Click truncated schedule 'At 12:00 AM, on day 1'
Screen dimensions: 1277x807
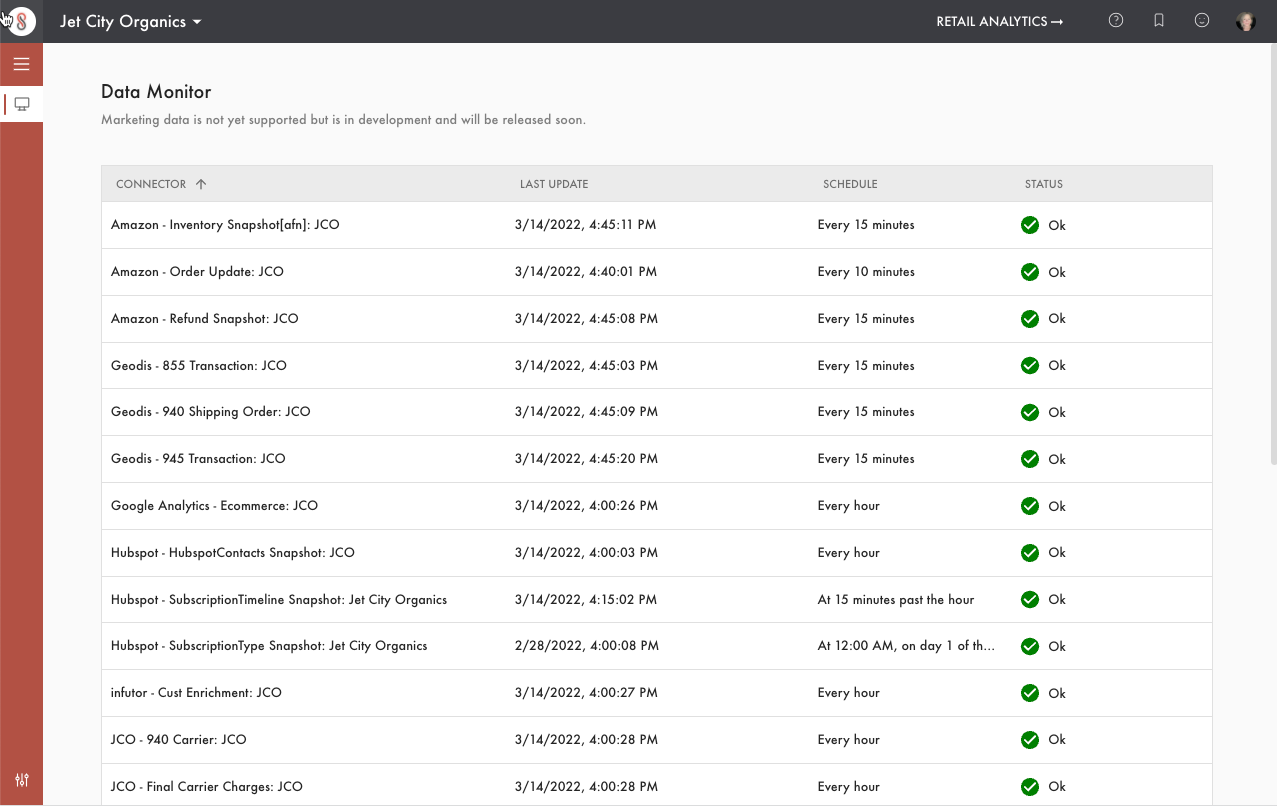pos(907,646)
